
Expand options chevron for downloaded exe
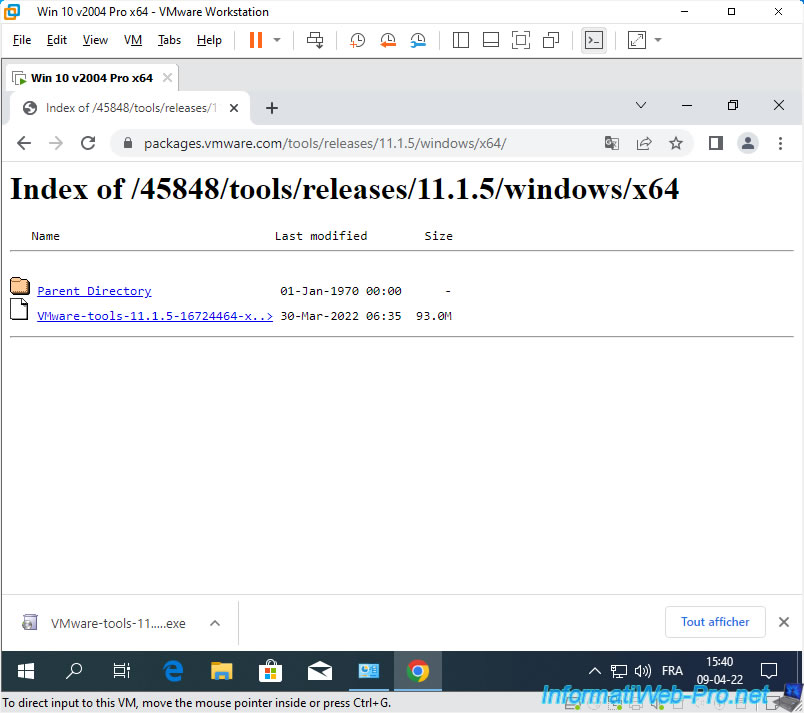[215, 623]
